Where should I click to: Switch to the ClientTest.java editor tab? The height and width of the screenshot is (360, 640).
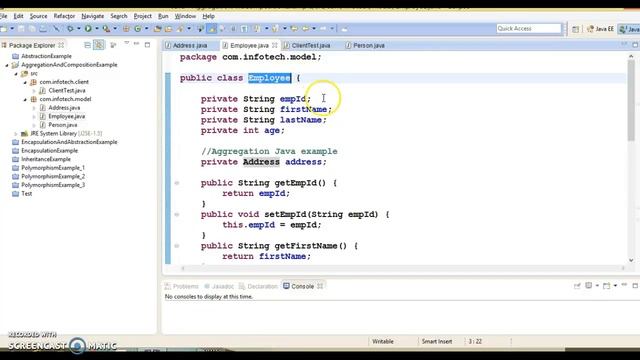pyautogui.click(x=311, y=45)
